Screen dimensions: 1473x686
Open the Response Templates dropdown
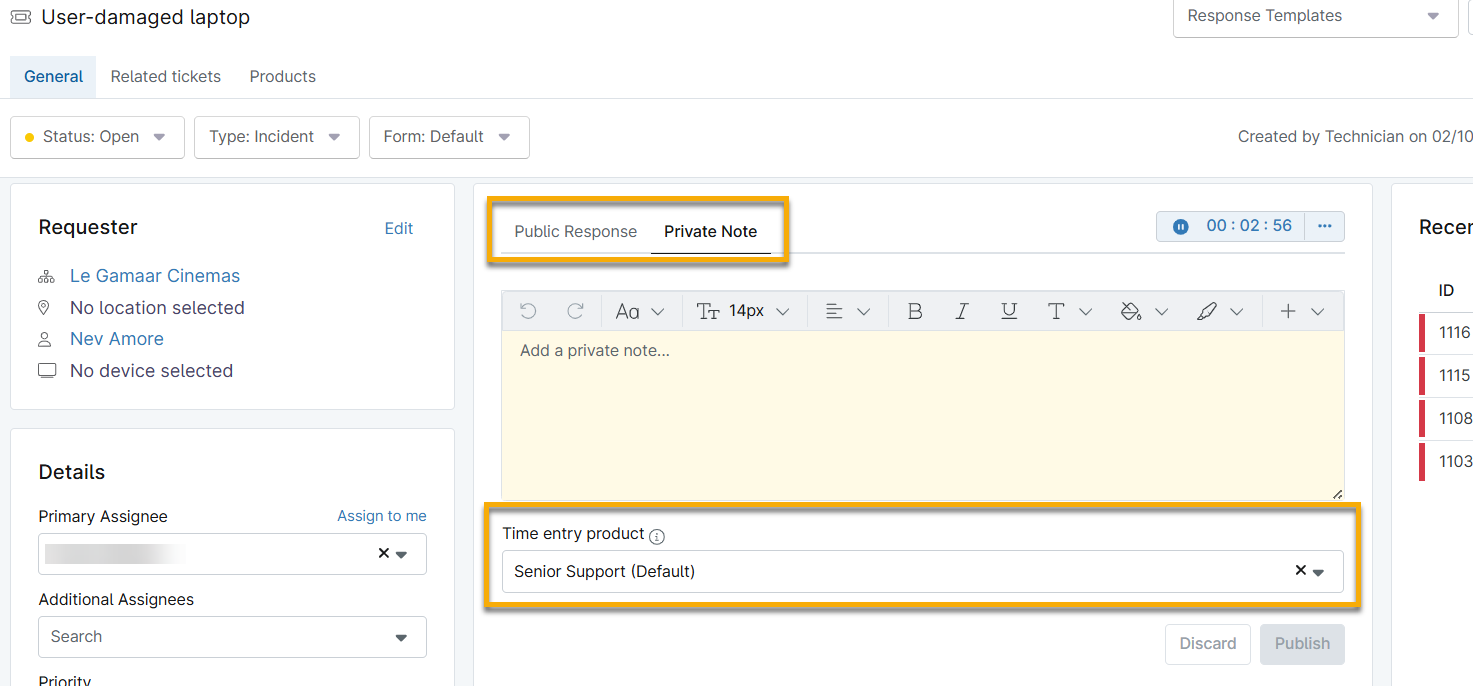point(1314,16)
